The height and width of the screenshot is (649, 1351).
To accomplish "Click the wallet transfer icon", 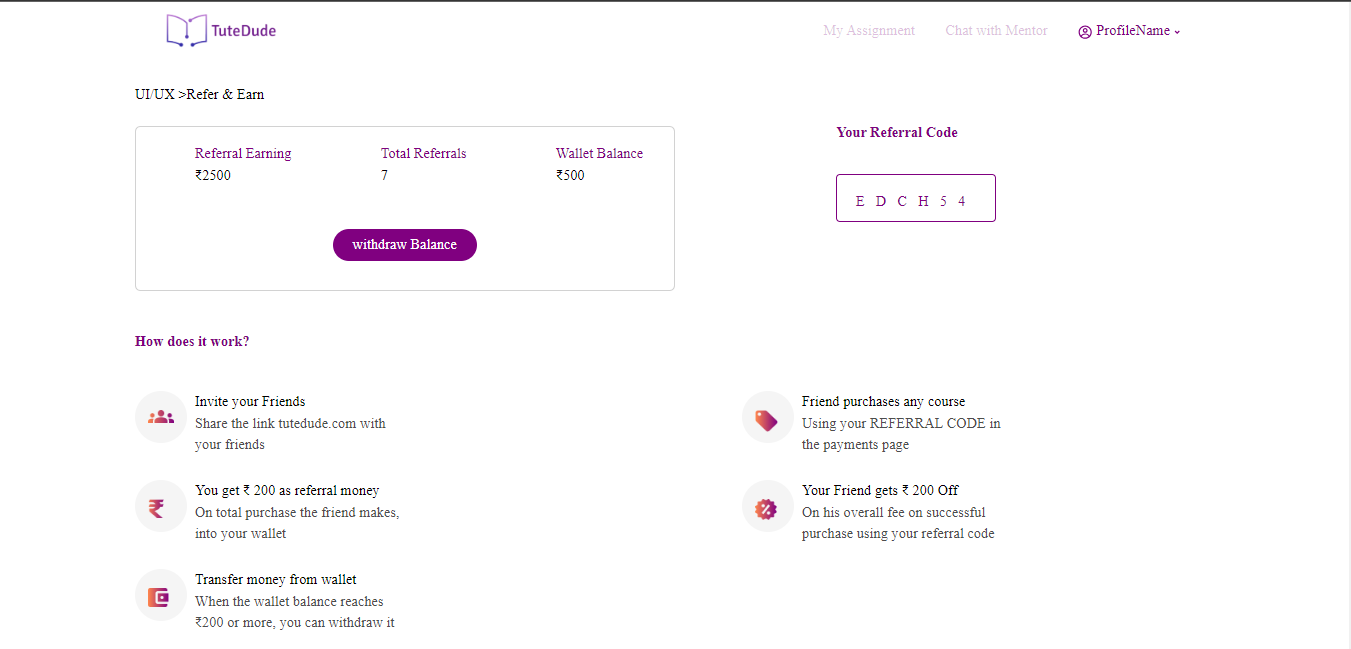I will (160, 596).
